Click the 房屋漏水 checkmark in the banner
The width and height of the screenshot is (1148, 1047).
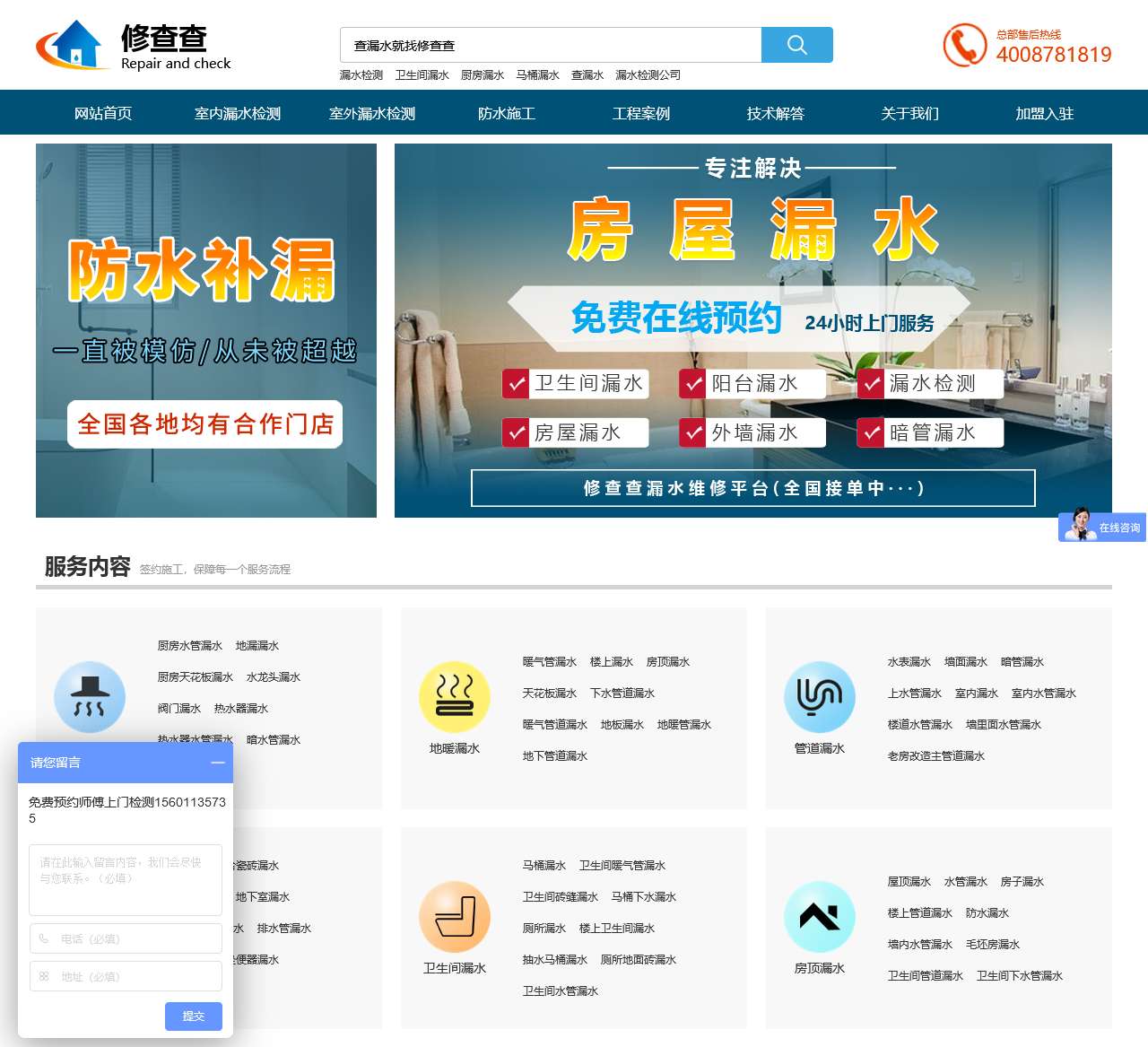[x=516, y=433]
